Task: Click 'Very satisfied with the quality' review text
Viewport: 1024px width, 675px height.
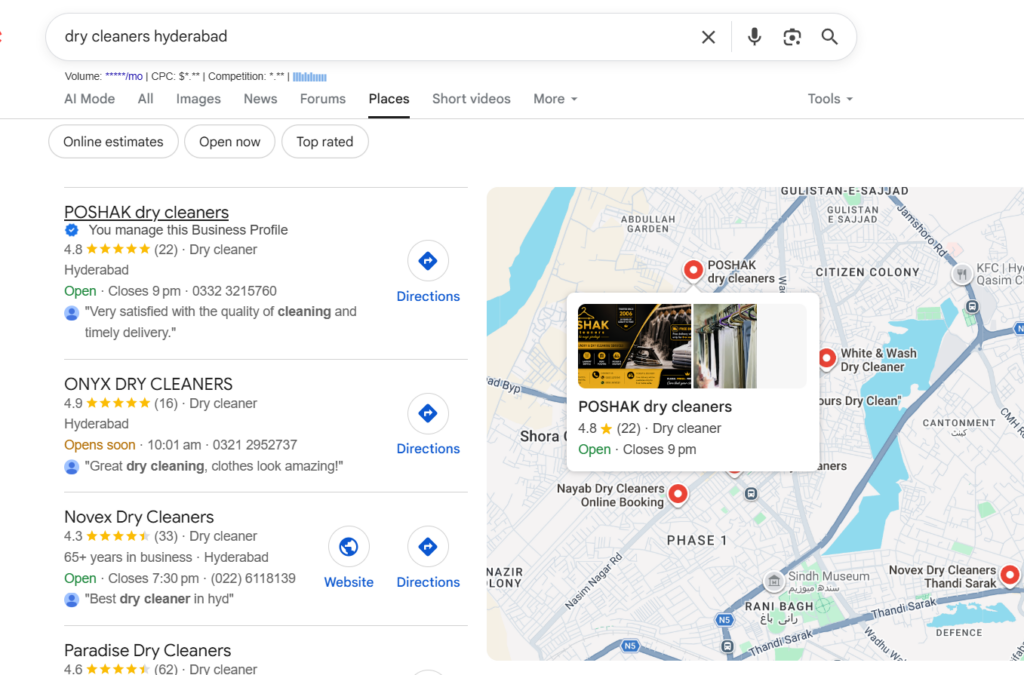Action: click(x=221, y=322)
